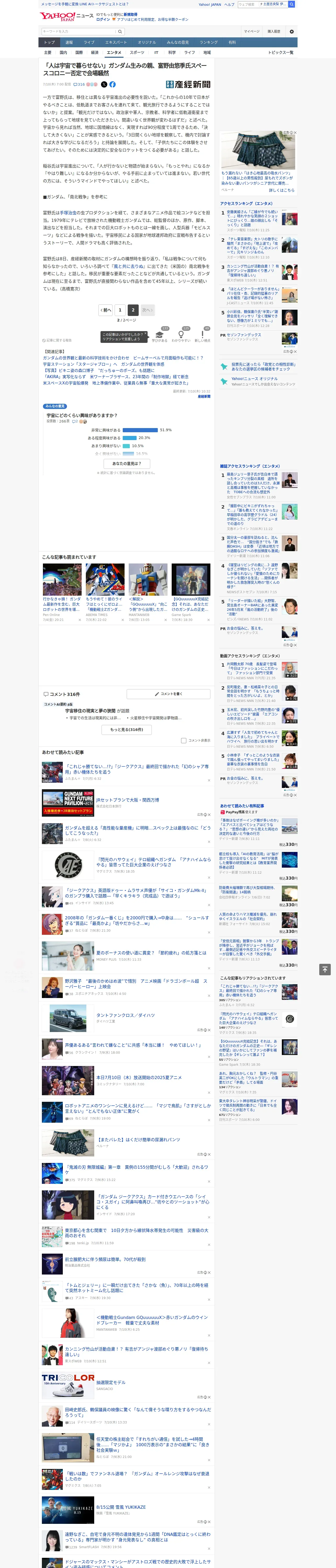
Task: Click the ログイン link
Action: click(x=103, y=20)
